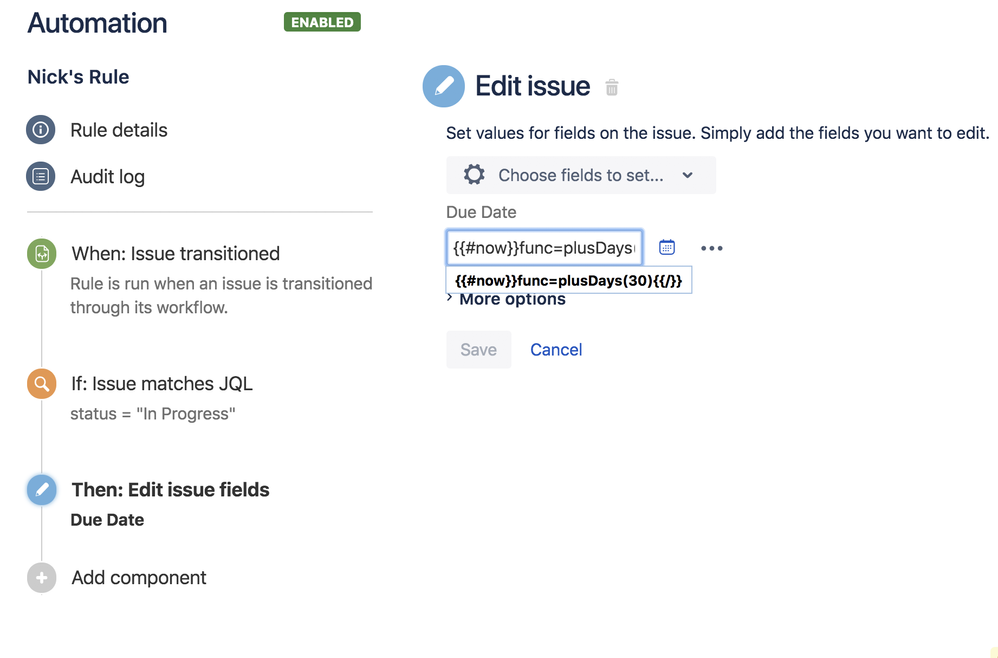Select the orange JQL condition magnifier icon

coord(41,383)
